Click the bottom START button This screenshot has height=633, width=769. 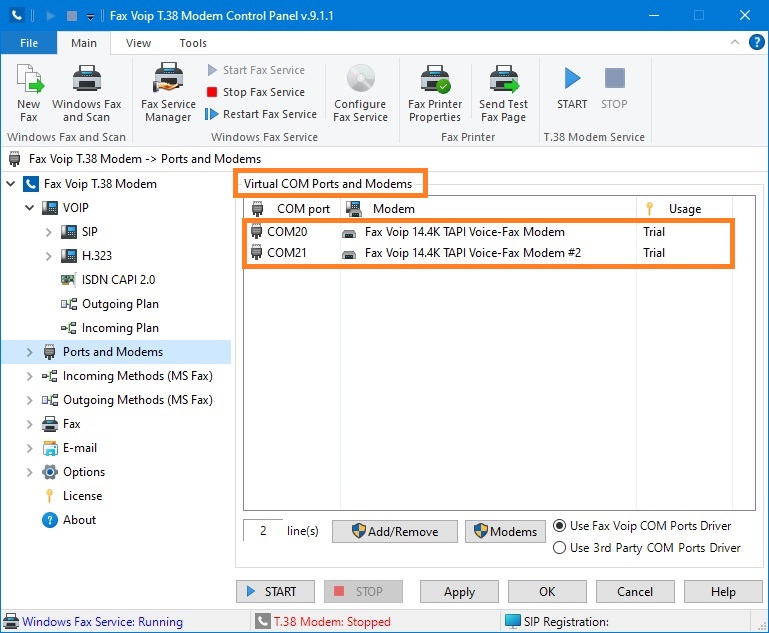click(x=275, y=592)
